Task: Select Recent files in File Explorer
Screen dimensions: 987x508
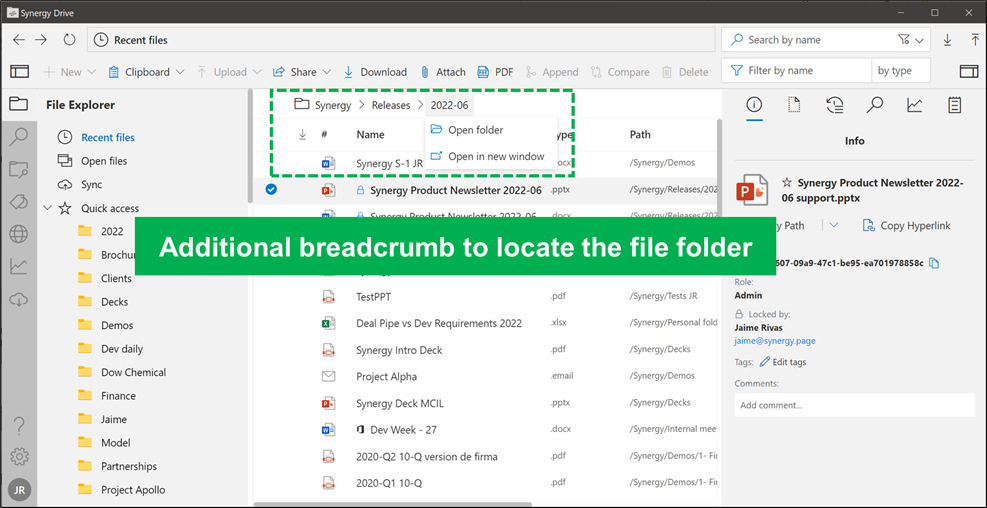Action: (x=108, y=137)
